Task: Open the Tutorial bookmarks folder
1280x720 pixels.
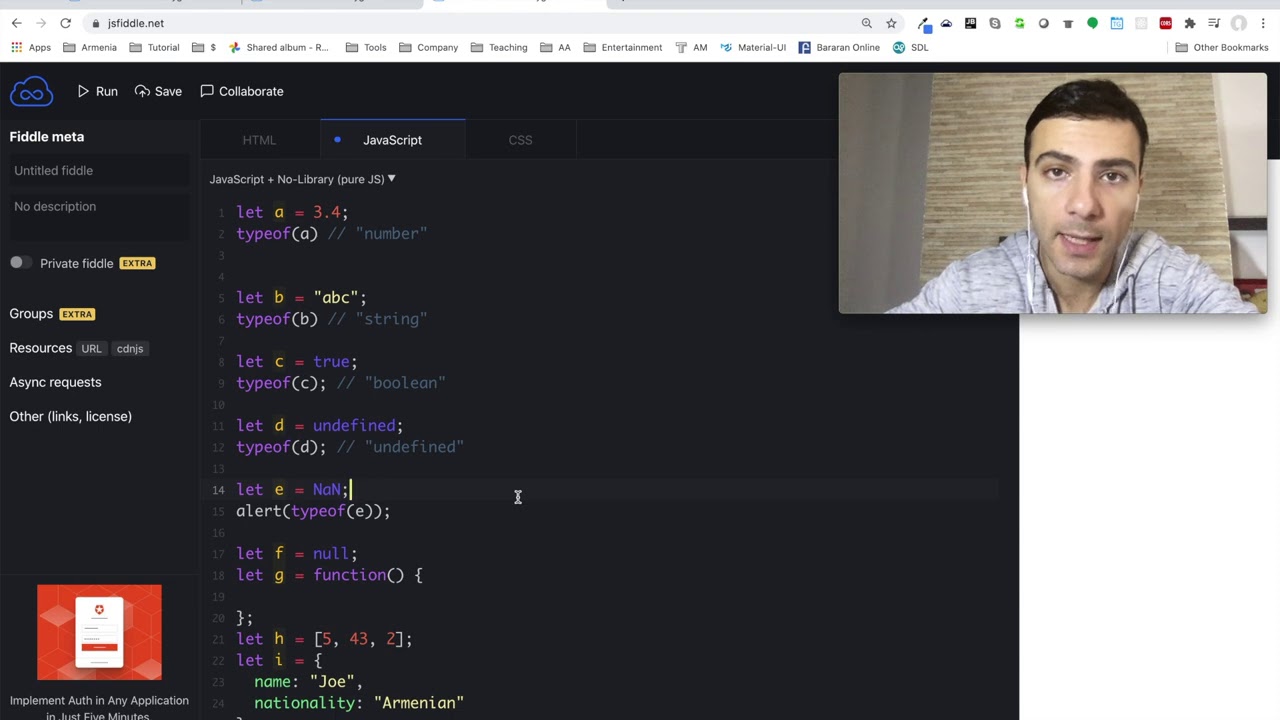Action: tap(154, 47)
